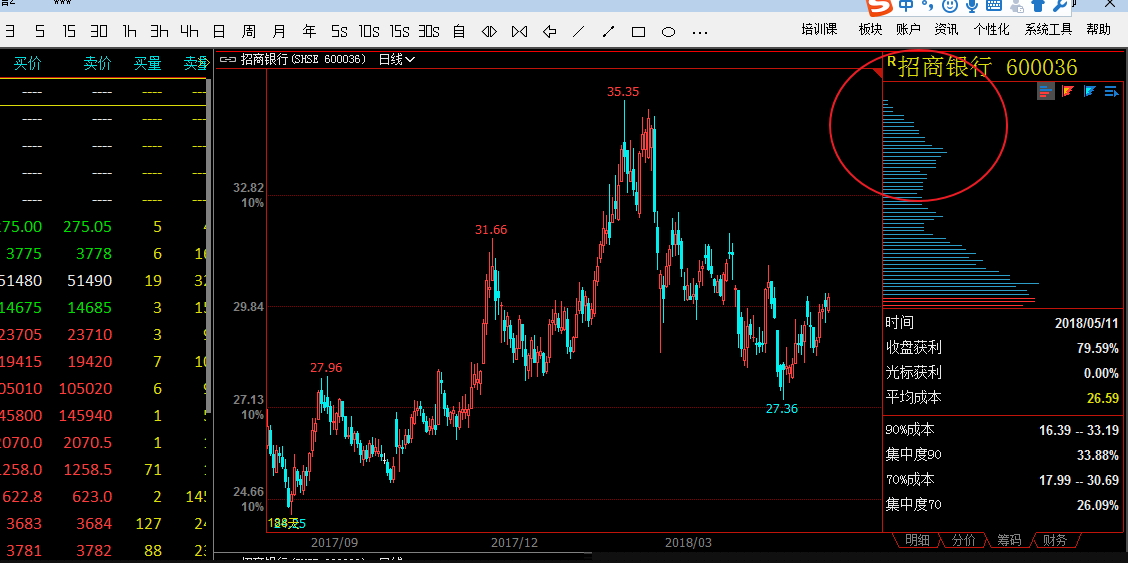Select the straight line drawing tool
Image resolution: width=1128 pixels, height=563 pixels.
(579, 31)
